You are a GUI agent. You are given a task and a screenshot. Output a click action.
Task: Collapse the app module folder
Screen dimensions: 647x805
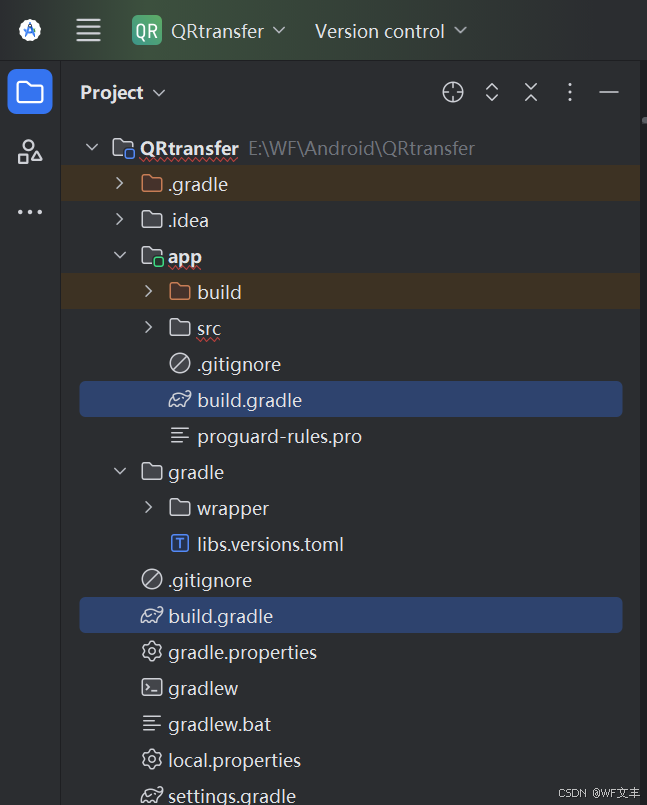point(120,256)
